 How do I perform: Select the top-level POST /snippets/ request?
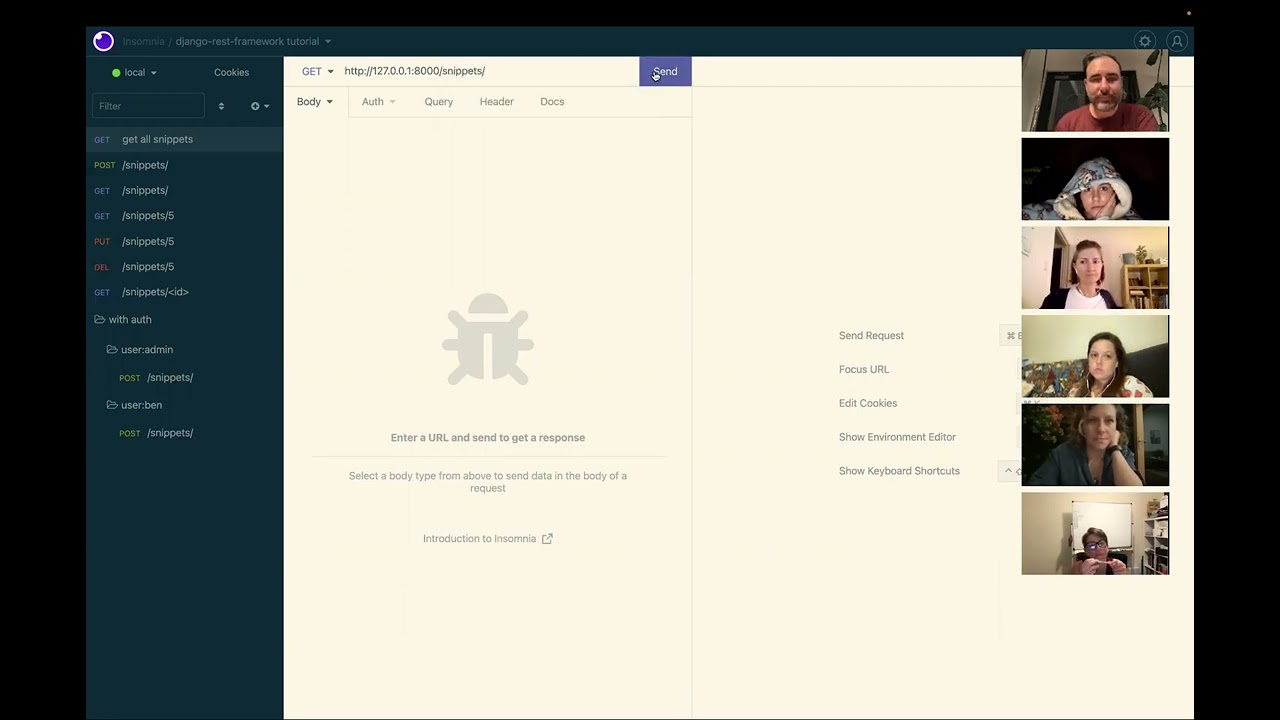tap(185, 165)
